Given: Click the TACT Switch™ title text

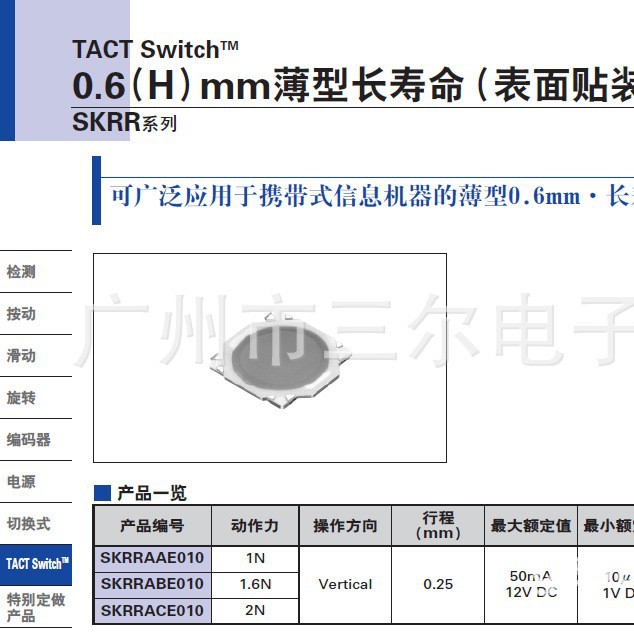Looking at the screenshot, I should click(x=155, y=49).
